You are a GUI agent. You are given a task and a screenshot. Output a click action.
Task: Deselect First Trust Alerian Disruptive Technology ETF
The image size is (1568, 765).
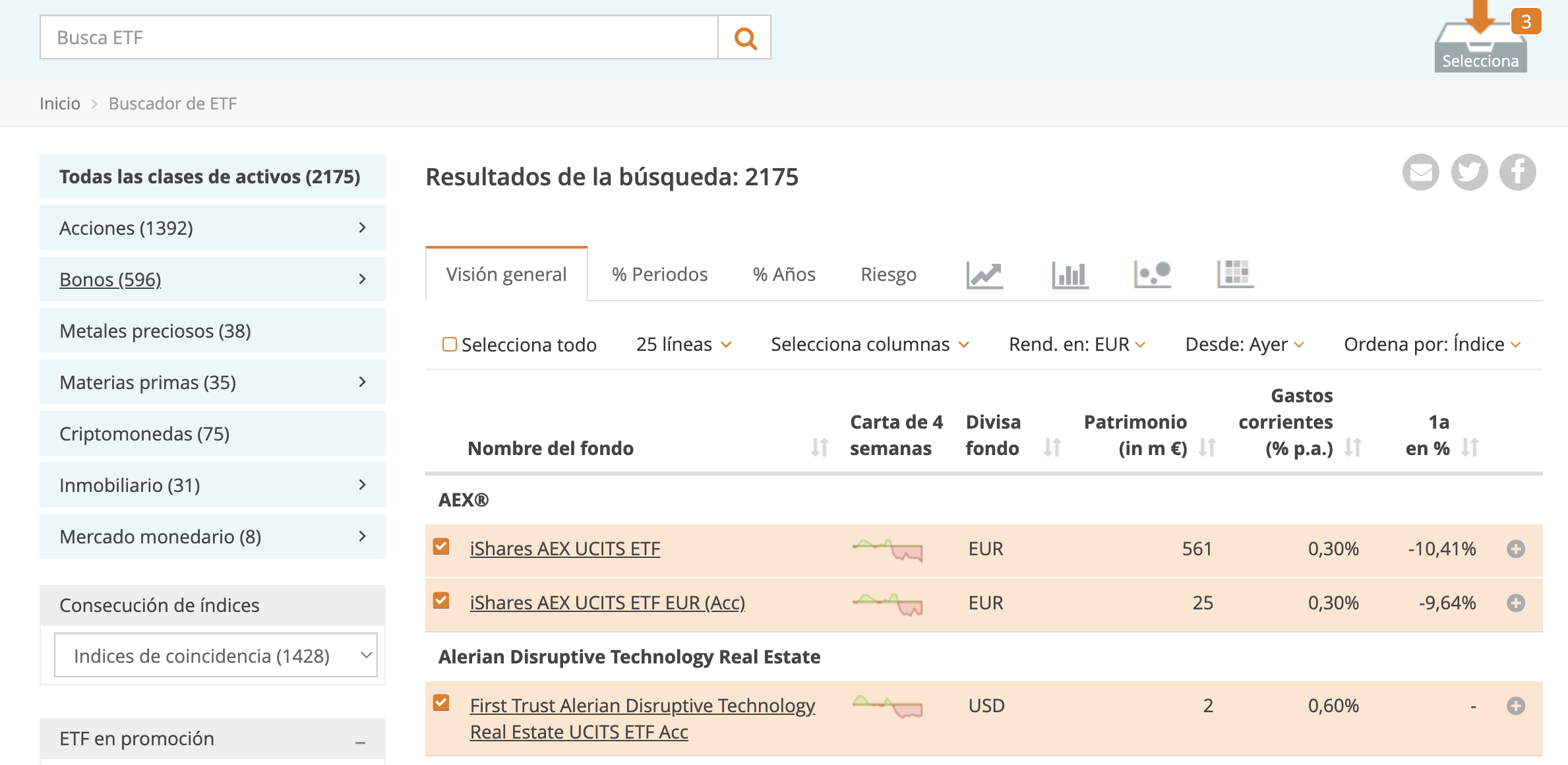(x=442, y=702)
